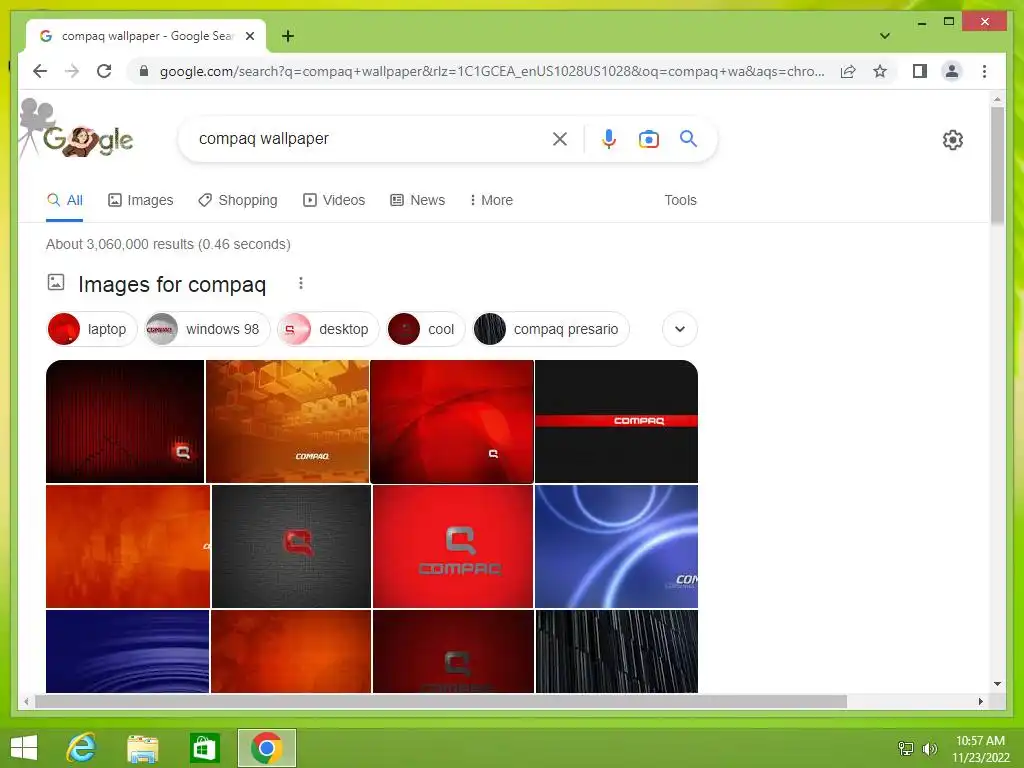Reload the current page
This screenshot has width=1024, height=768.
(x=104, y=71)
